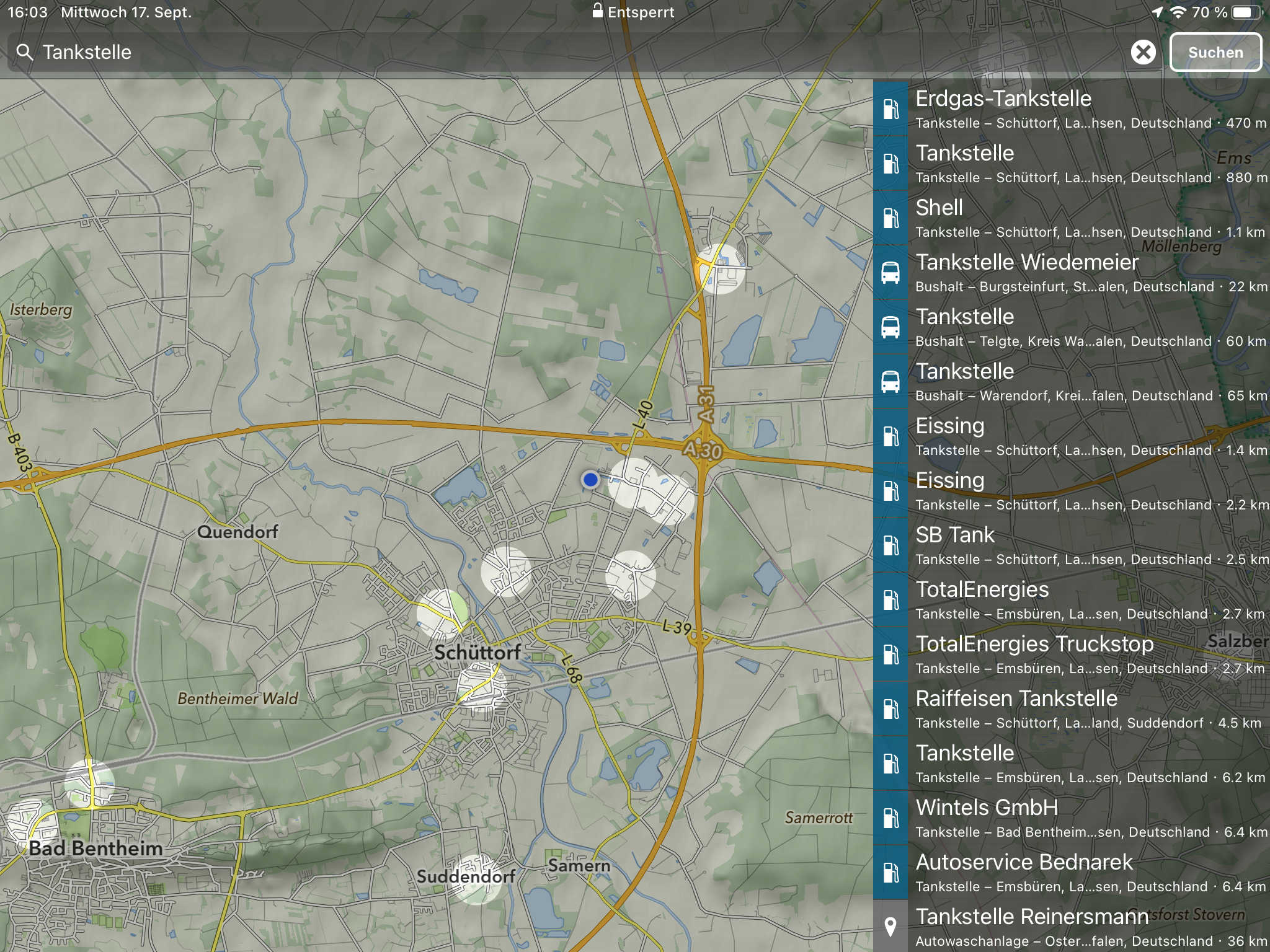Tap the bus icon for Telgte Bushalt result
Image resolution: width=1270 pixels, height=952 pixels.
[x=890, y=327]
